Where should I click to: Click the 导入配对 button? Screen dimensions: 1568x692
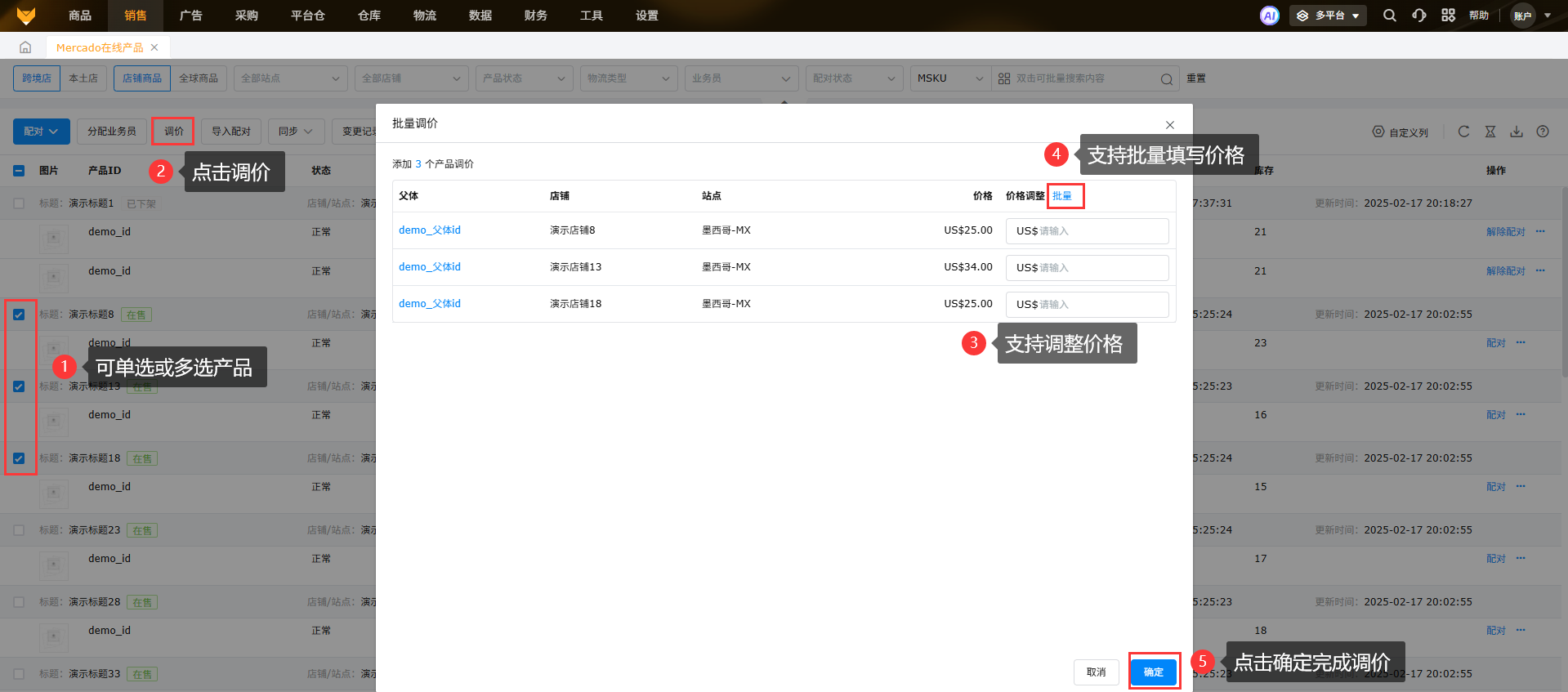point(231,132)
